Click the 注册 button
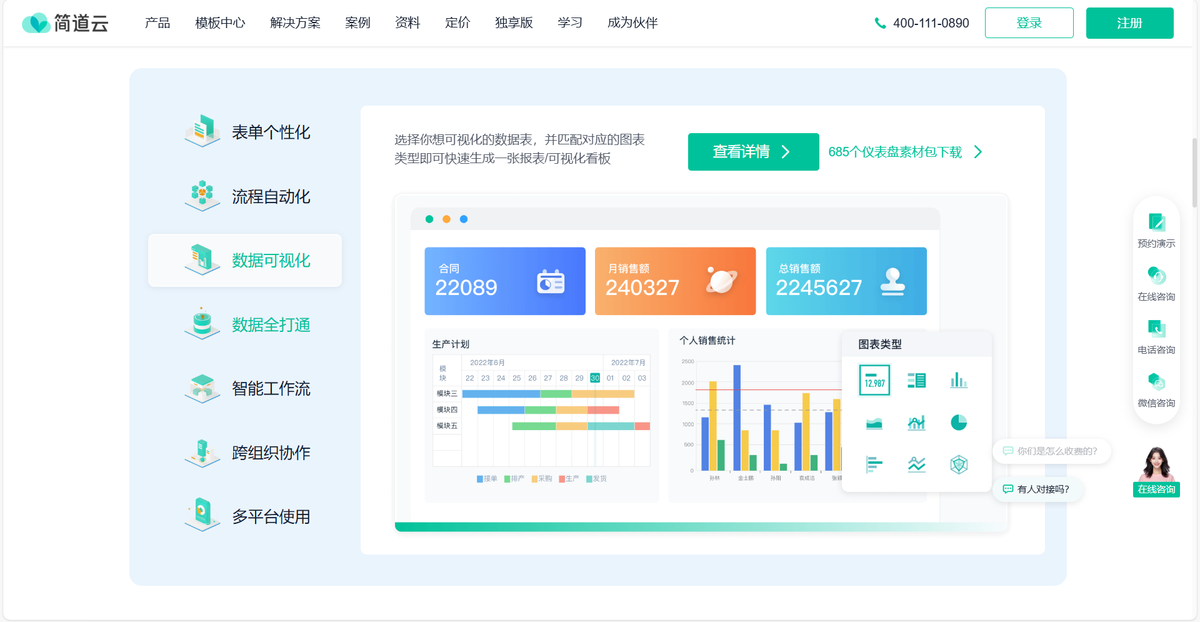This screenshot has width=1200, height=622. pyautogui.click(x=1130, y=23)
